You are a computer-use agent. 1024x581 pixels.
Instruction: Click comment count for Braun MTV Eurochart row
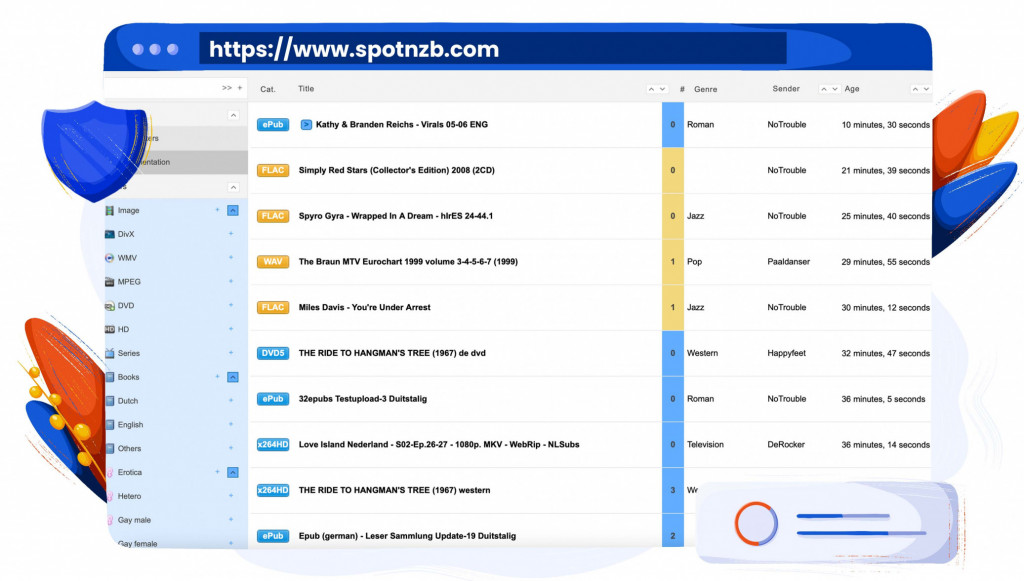(673, 261)
